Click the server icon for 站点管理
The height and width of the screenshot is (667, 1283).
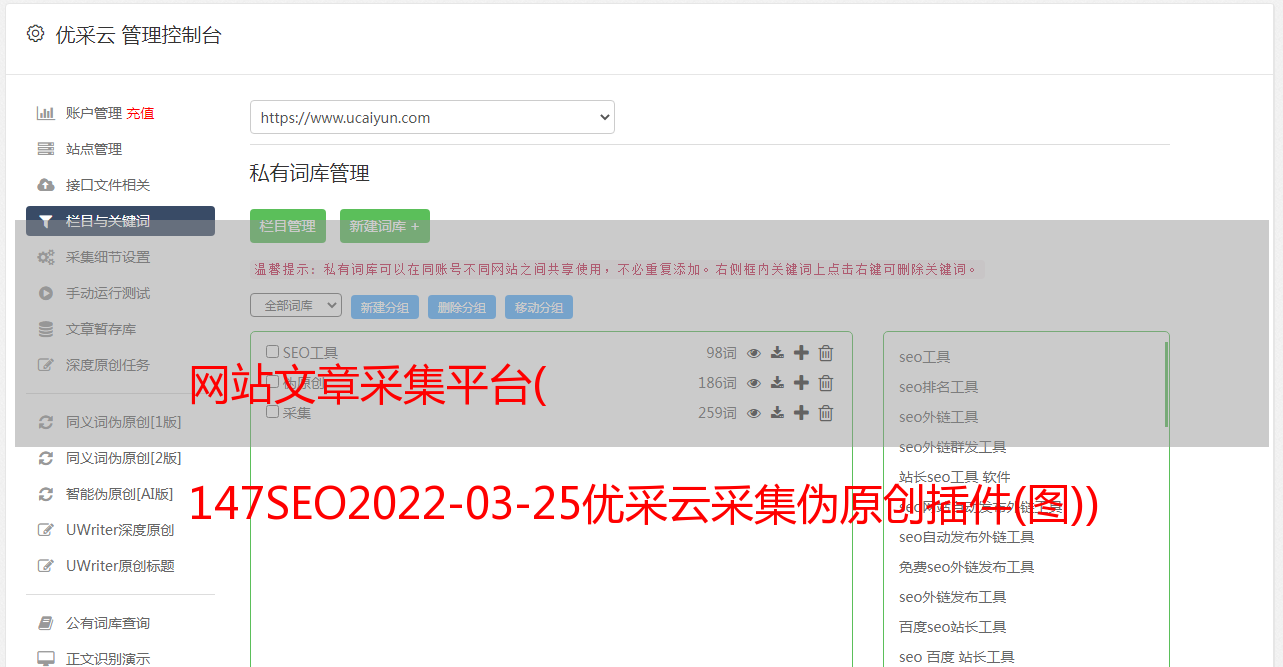pos(46,149)
